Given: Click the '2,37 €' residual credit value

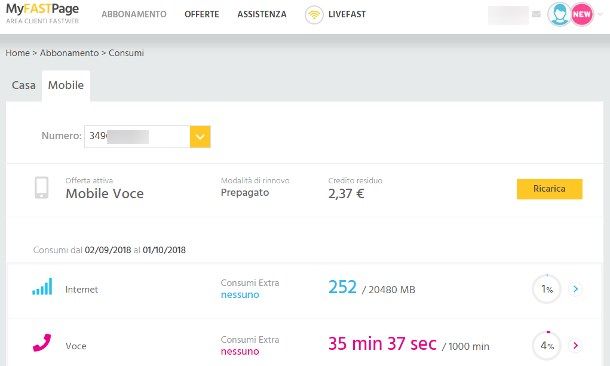Looking at the screenshot, I should [346, 194].
